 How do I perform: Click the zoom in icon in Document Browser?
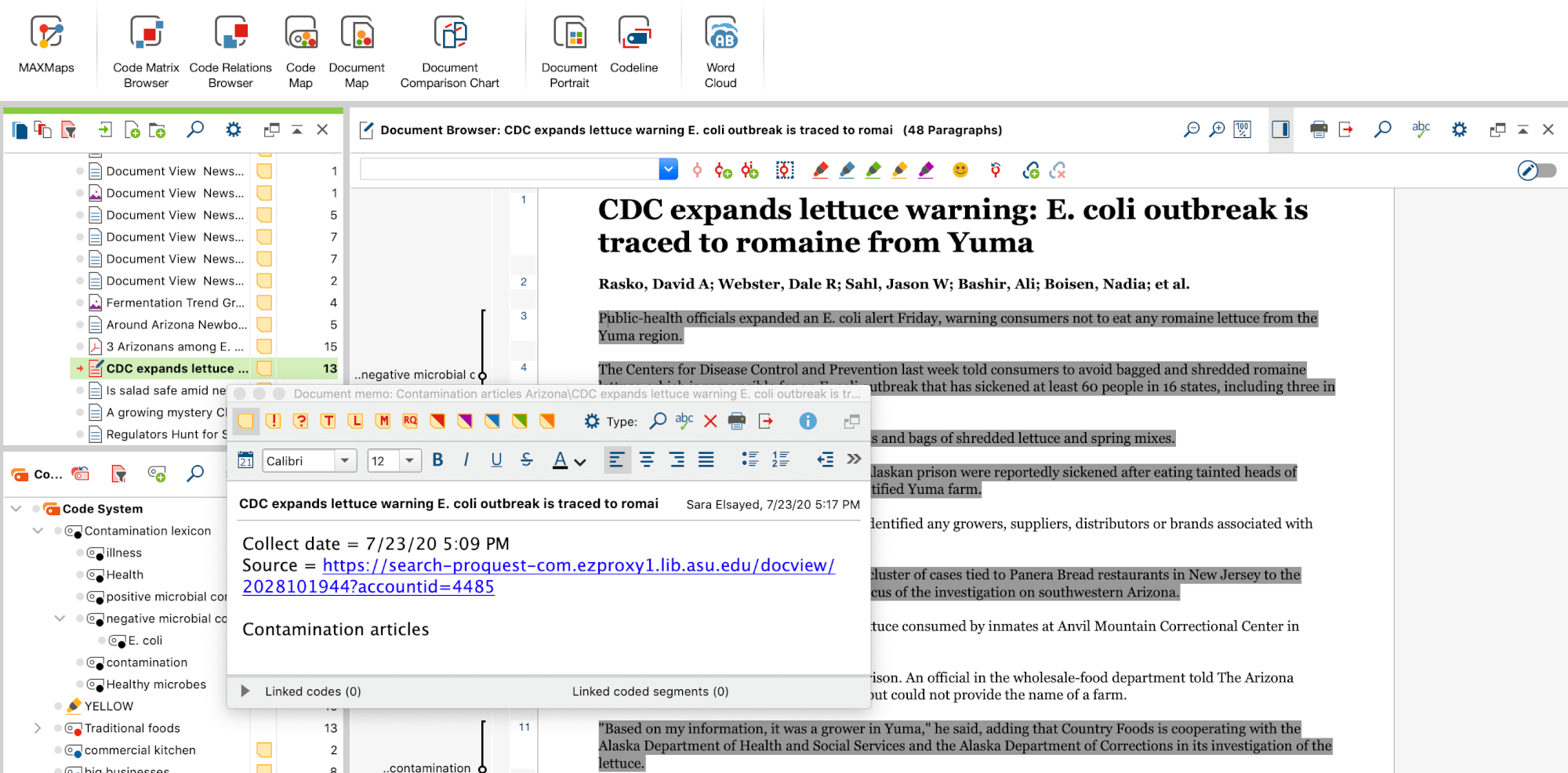coord(1217,129)
